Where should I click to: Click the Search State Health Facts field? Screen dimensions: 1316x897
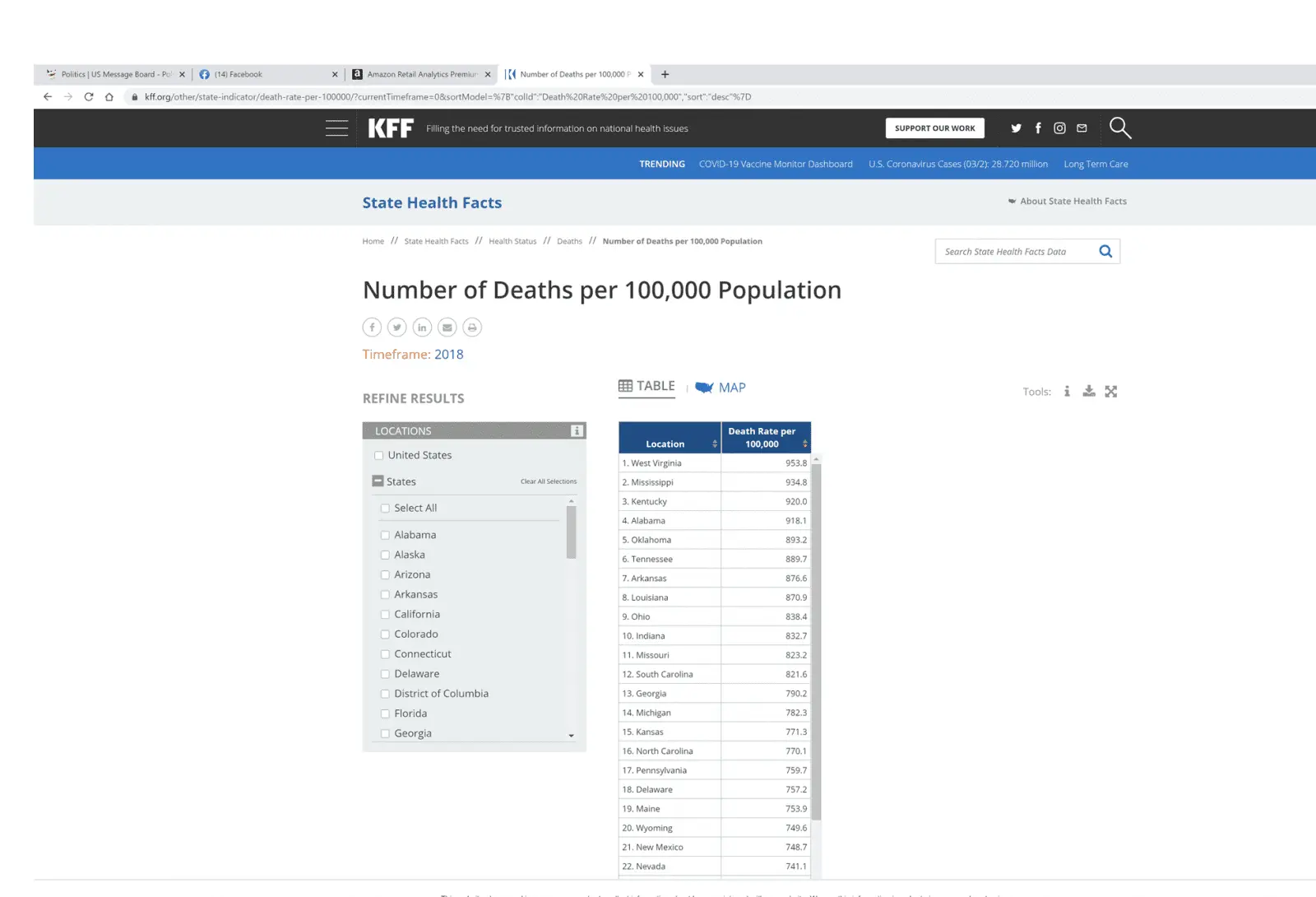(1016, 252)
